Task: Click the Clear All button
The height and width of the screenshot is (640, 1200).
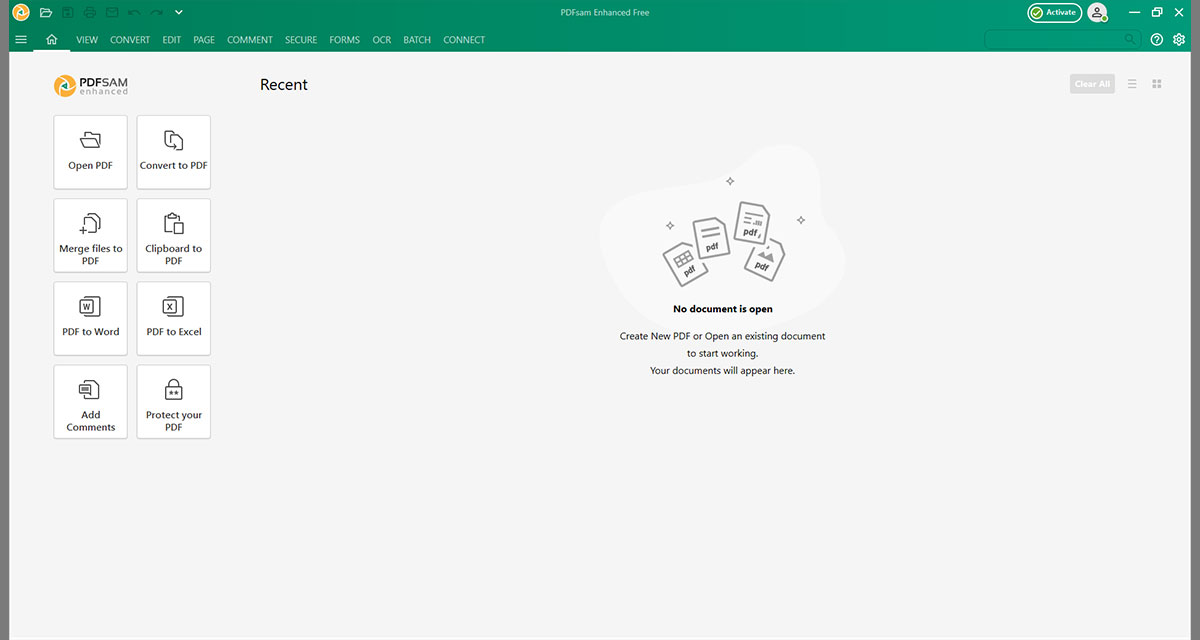Action: point(1092,84)
